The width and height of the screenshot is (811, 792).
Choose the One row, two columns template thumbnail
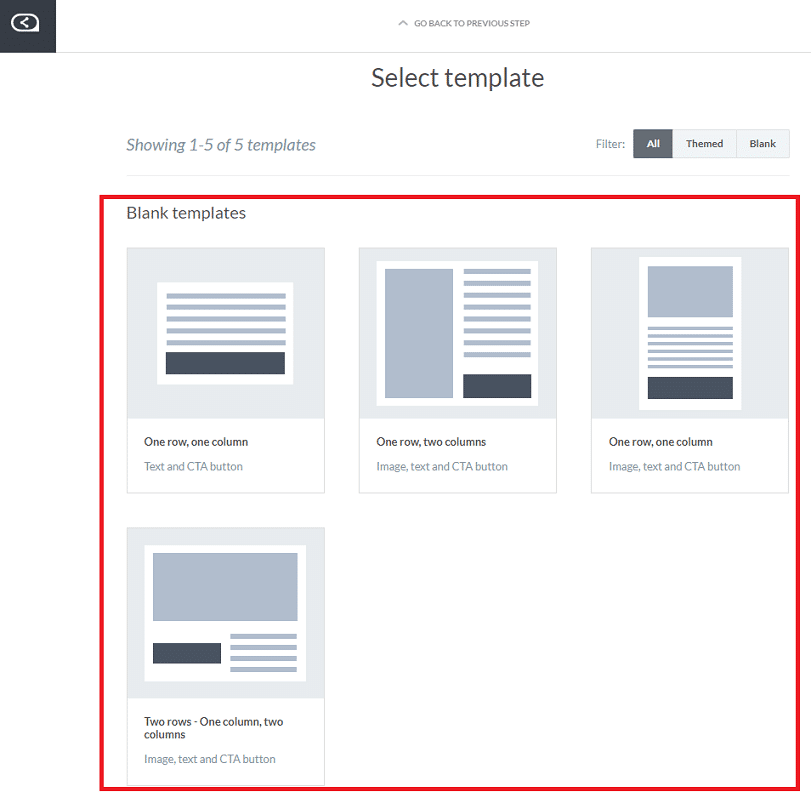coord(458,333)
